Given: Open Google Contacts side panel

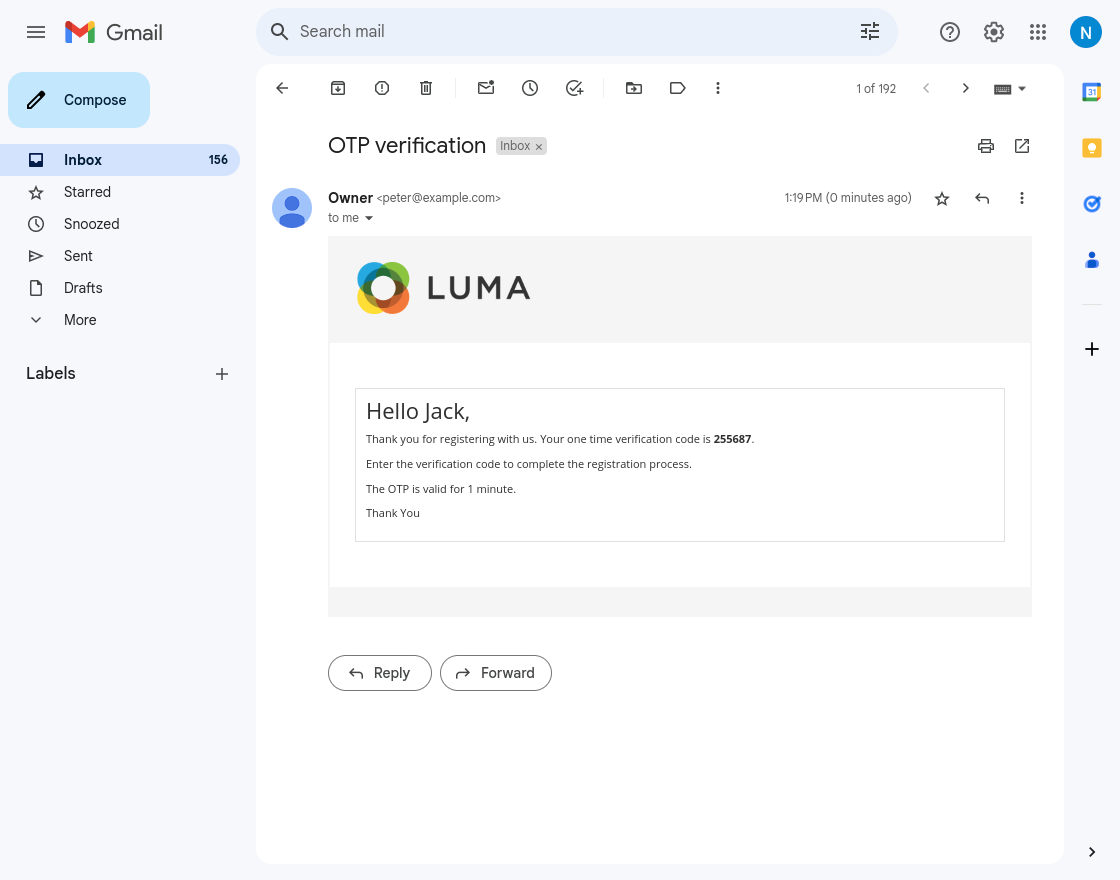Looking at the screenshot, I should pos(1092,260).
